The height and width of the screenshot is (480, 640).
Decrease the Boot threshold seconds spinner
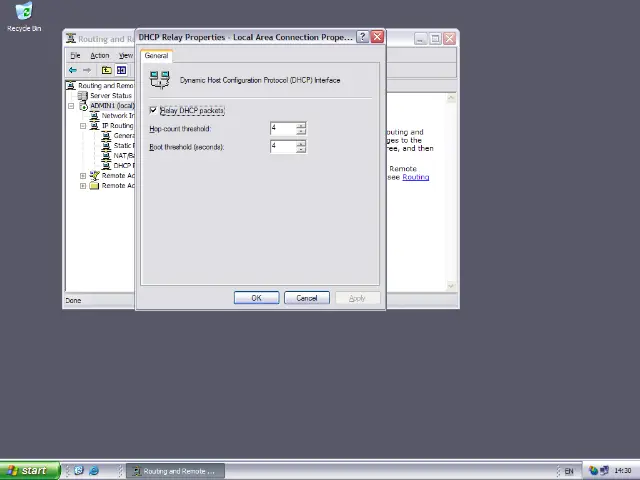[x=301, y=150]
